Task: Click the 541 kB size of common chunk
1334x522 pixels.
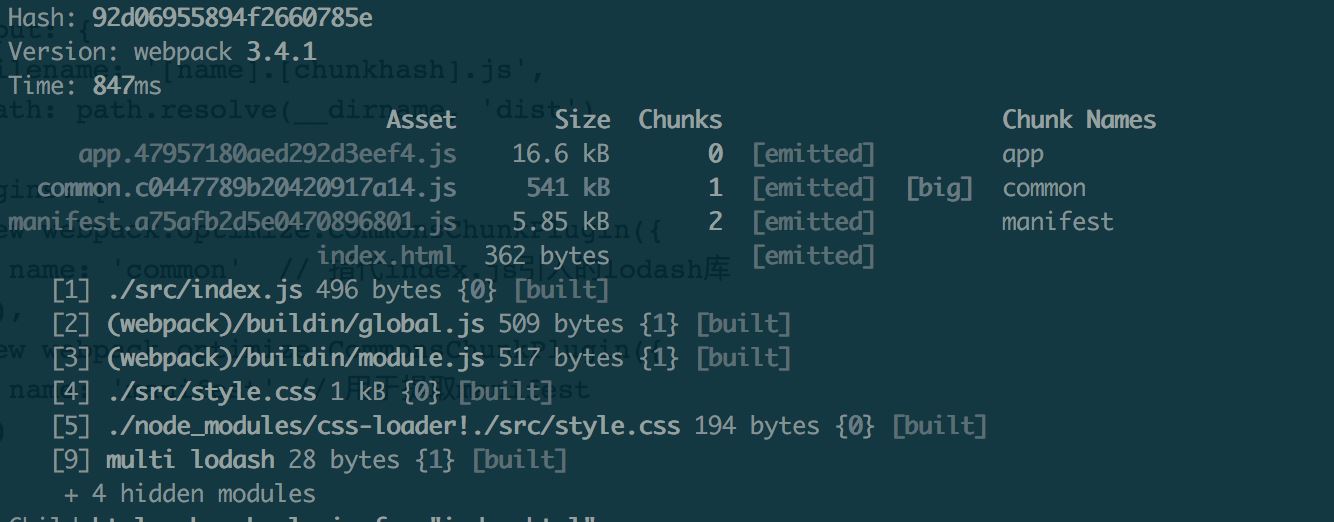Action: (x=568, y=188)
